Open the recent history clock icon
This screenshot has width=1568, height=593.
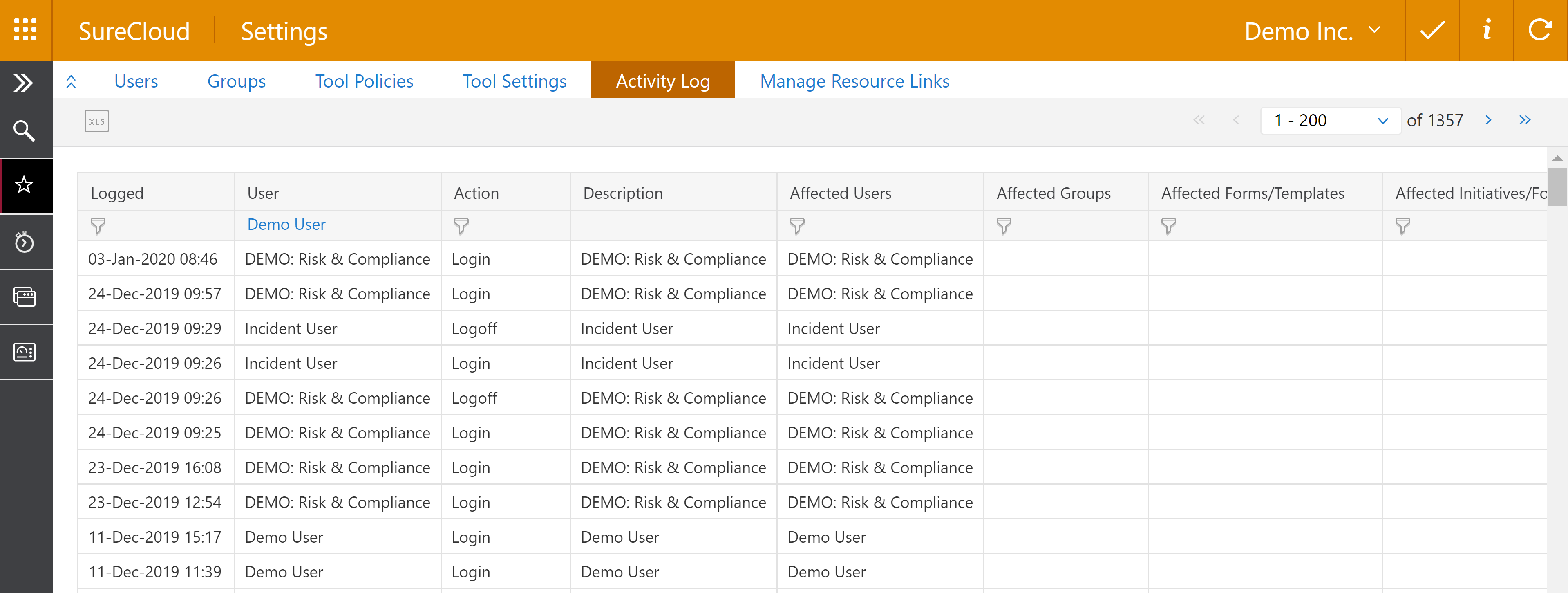coord(24,242)
